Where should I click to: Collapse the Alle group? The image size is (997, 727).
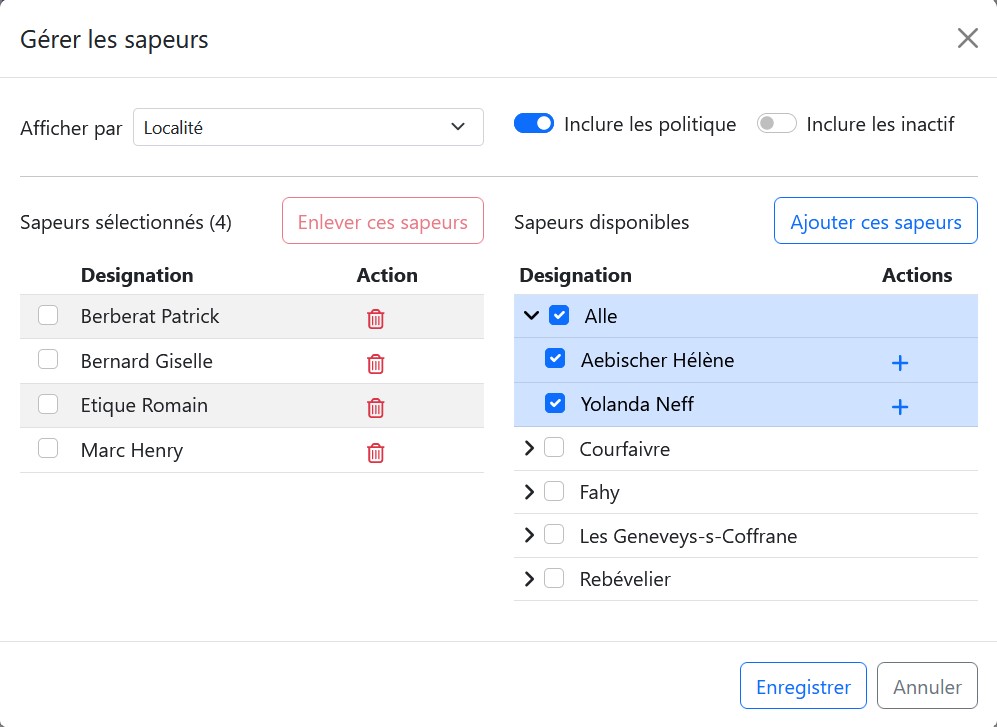530,315
